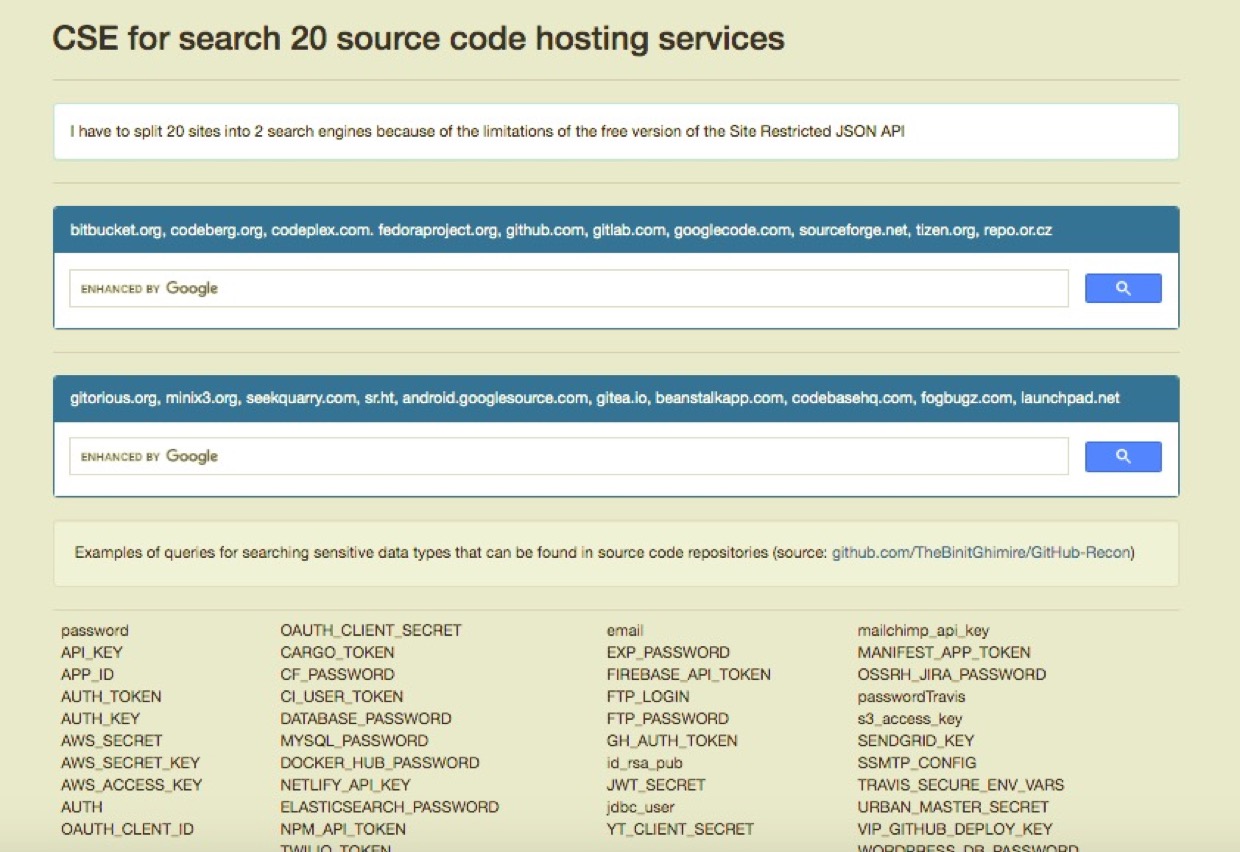Select the 'SENDGRID_KEY' query
The height and width of the screenshot is (852, 1240).
916,740
